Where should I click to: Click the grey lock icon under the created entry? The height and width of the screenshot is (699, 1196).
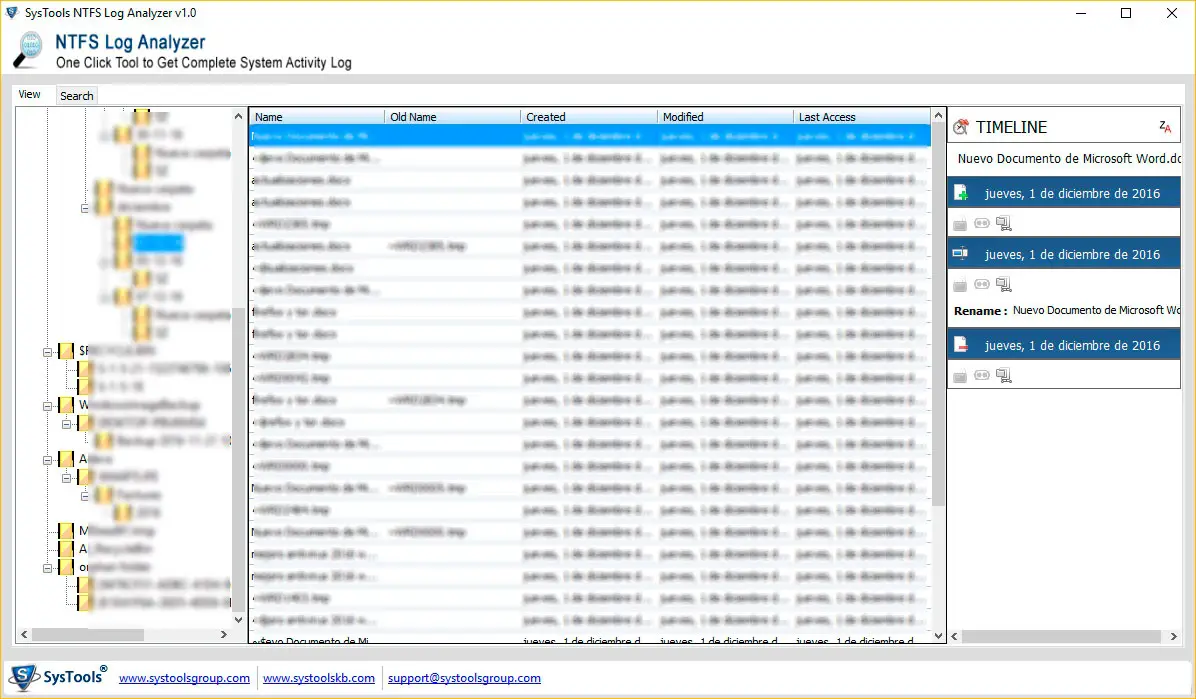[x=960, y=224]
